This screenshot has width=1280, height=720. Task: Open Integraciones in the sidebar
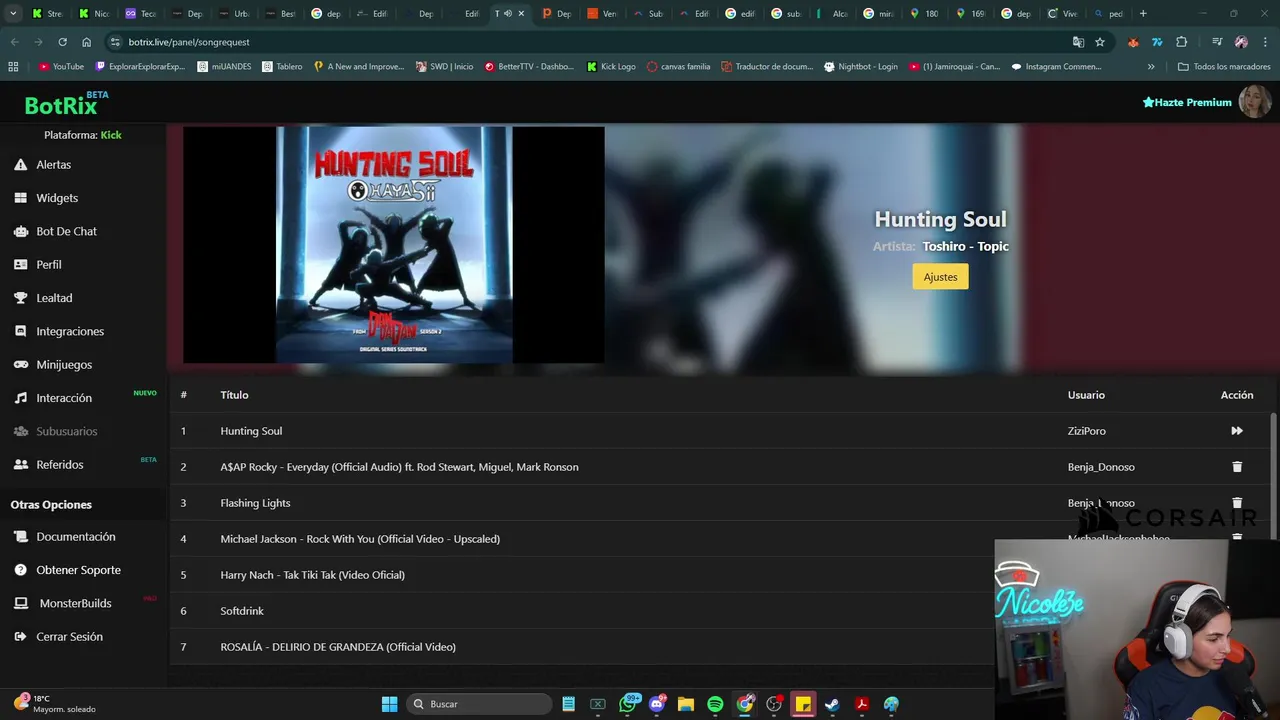(x=70, y=331)
